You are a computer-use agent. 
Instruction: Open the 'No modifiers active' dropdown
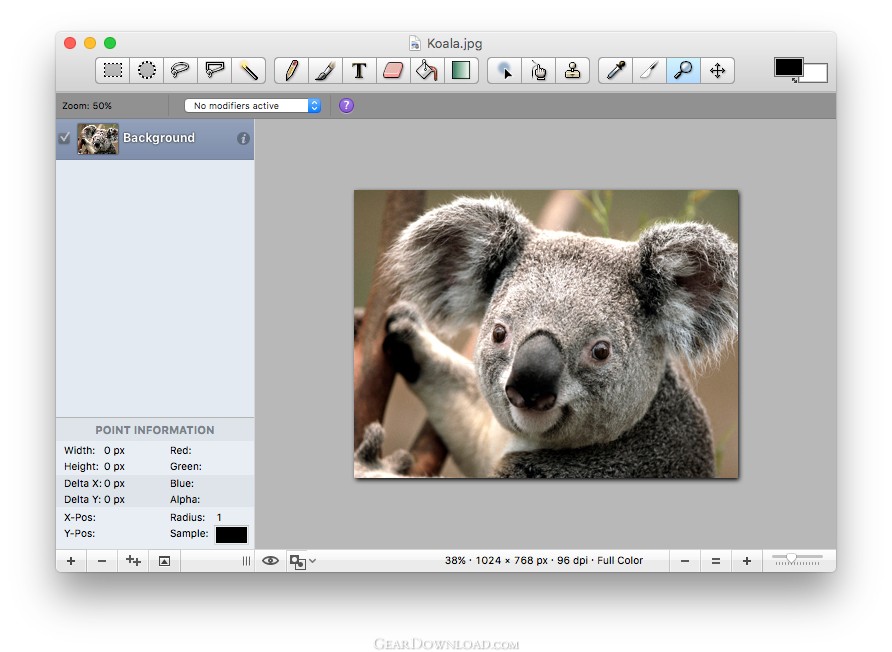(x=252, y=105)
